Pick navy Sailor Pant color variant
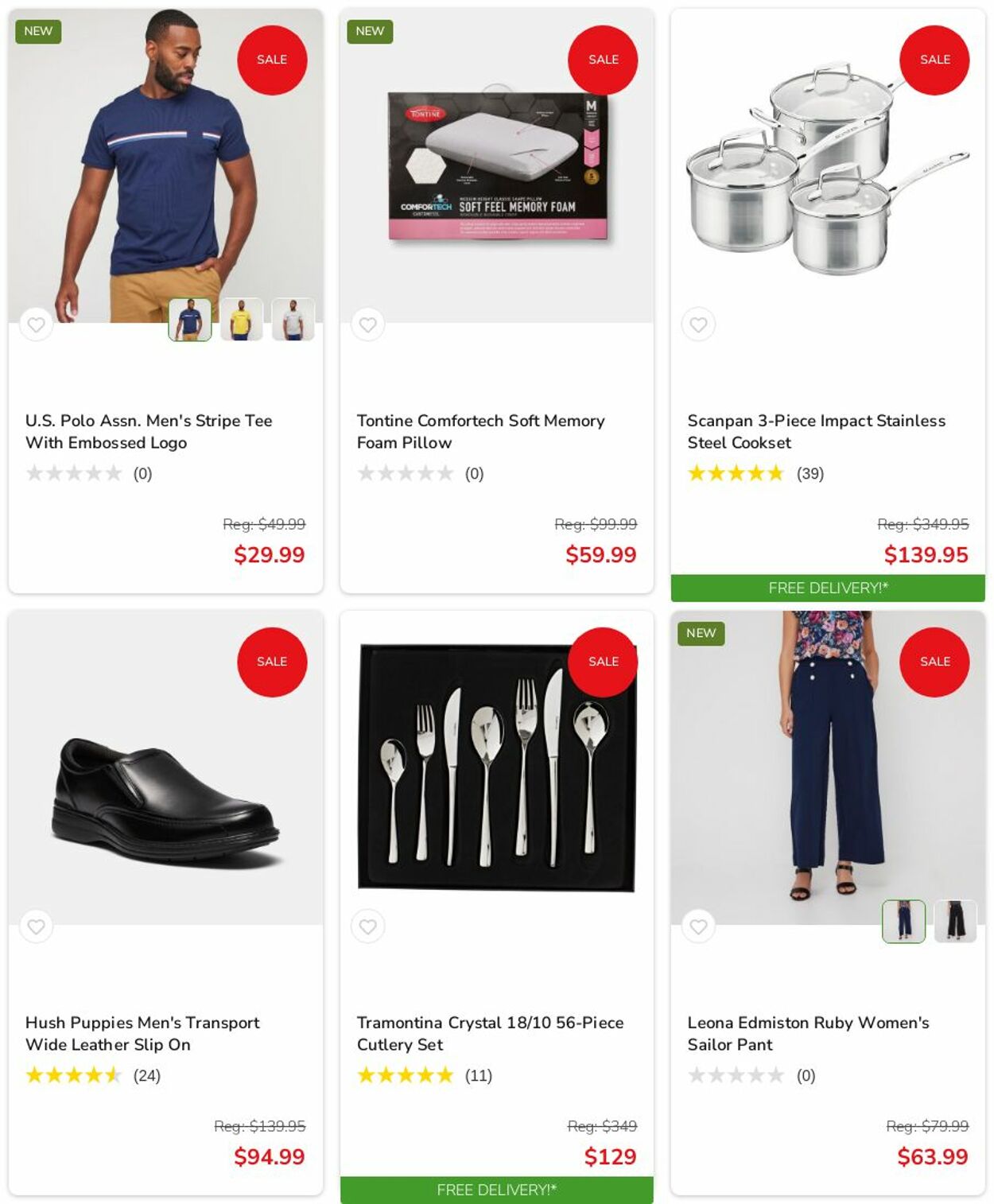Image resolution: width=994 pixels, height=1204 pixels. 903,921
